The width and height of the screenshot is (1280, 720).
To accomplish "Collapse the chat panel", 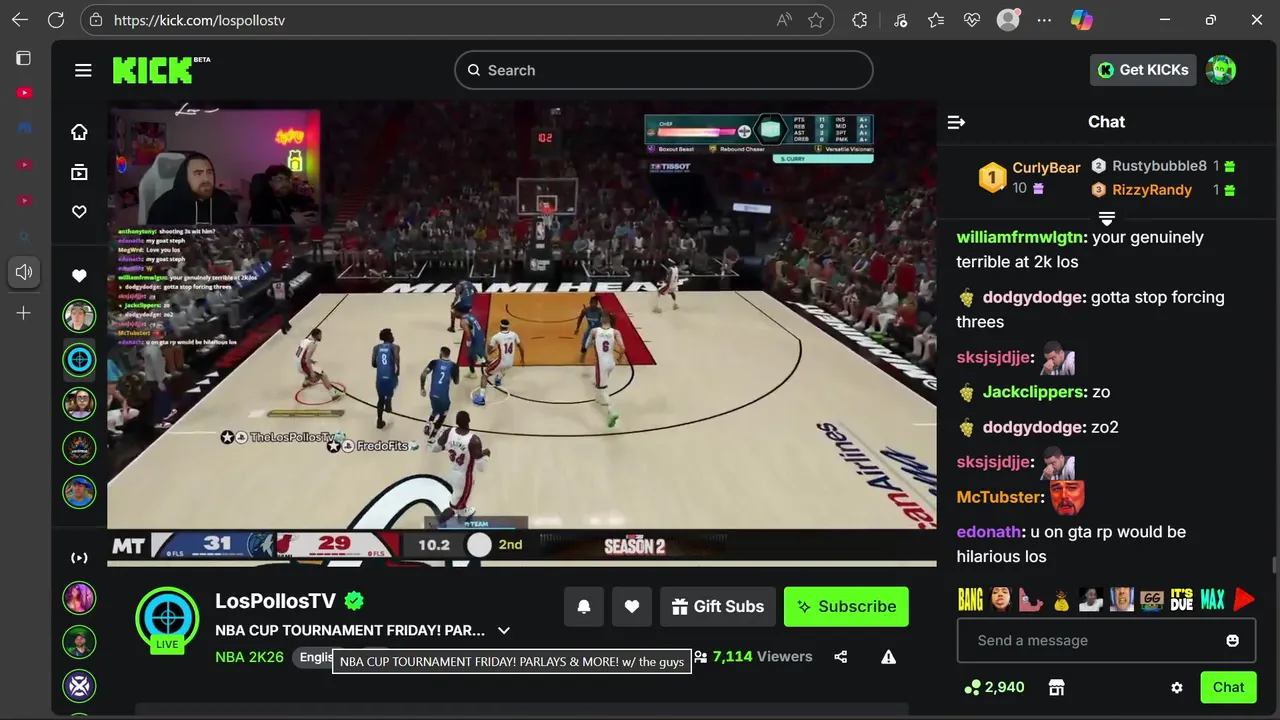I will pos(956,122).
